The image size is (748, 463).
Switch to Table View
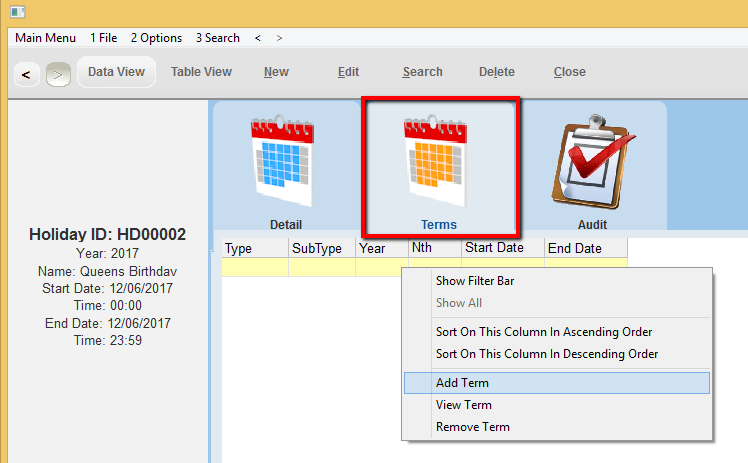point(201,72)
